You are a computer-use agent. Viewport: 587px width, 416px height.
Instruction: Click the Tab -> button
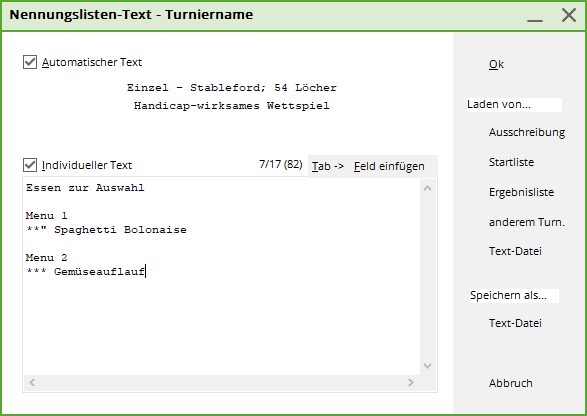click(328, 166)
